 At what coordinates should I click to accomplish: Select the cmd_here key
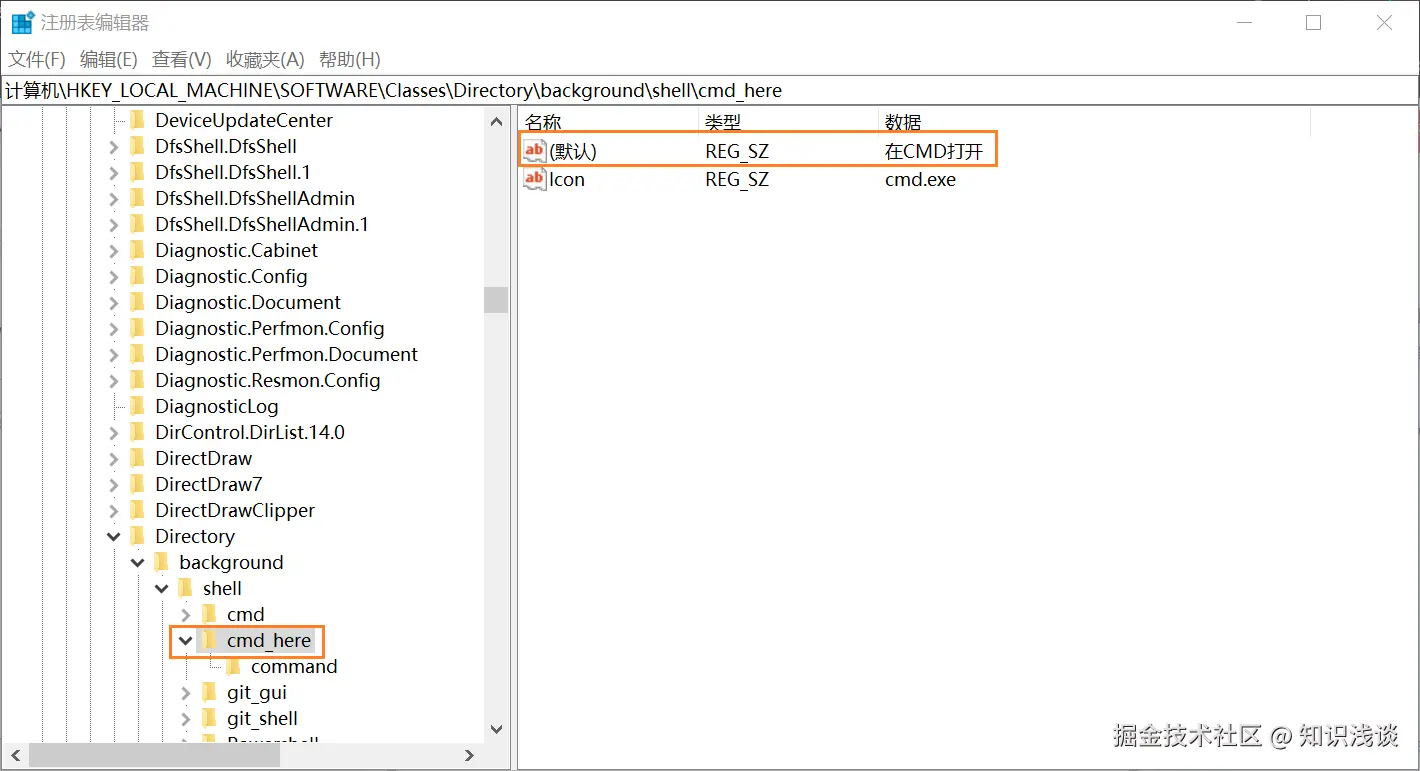(269, 641)
